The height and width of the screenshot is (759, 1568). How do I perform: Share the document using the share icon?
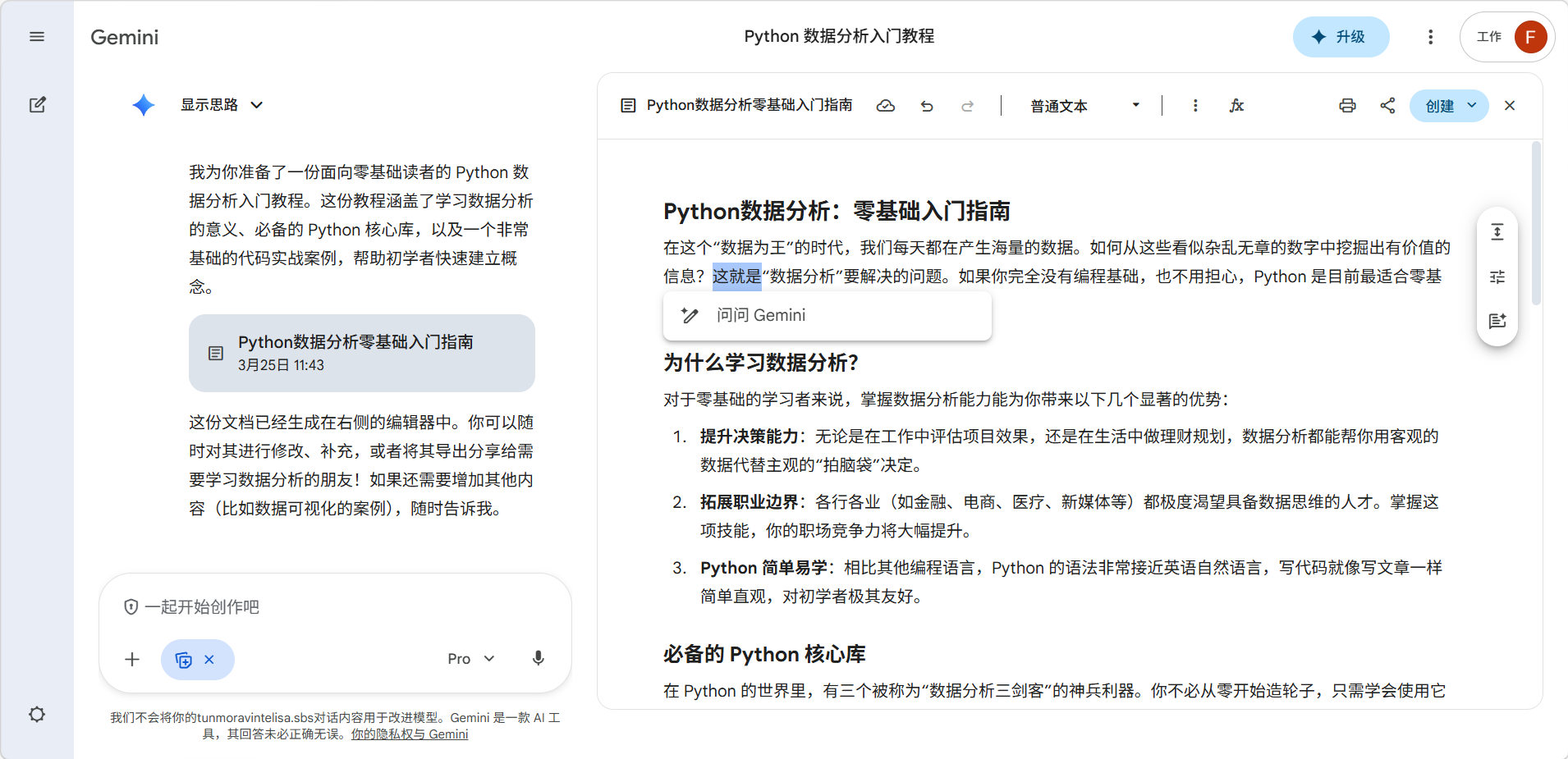pyautogui.click(x=1387, y=106)
